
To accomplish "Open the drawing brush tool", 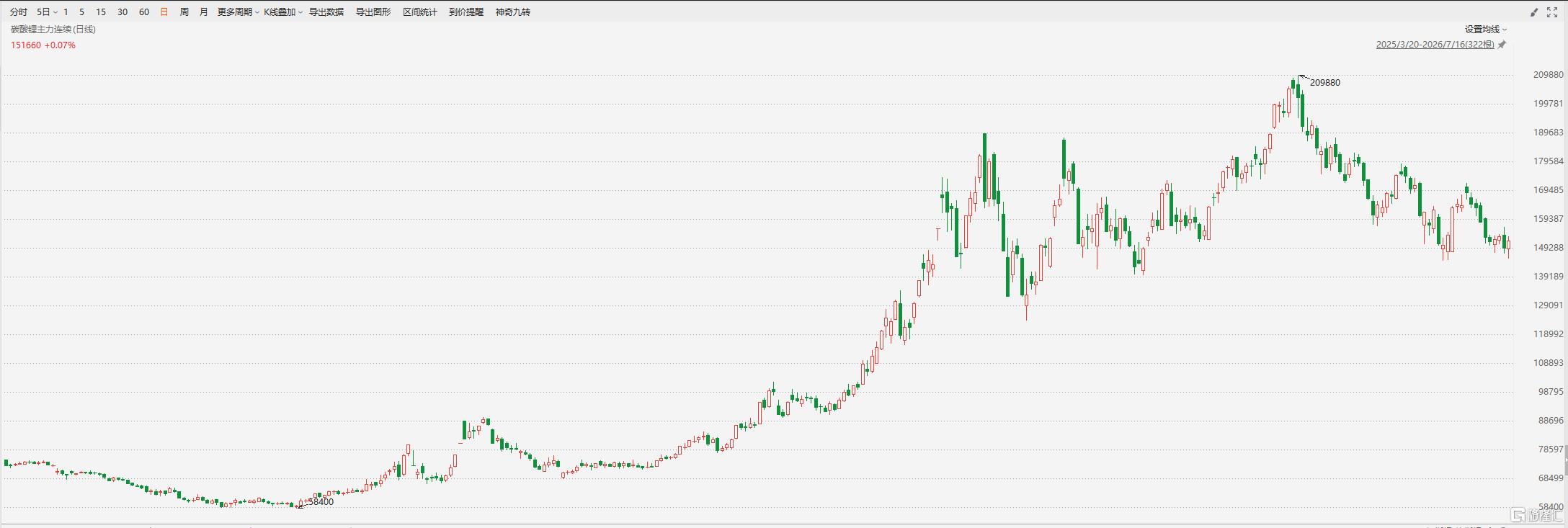I will [x=1534, y=12].
